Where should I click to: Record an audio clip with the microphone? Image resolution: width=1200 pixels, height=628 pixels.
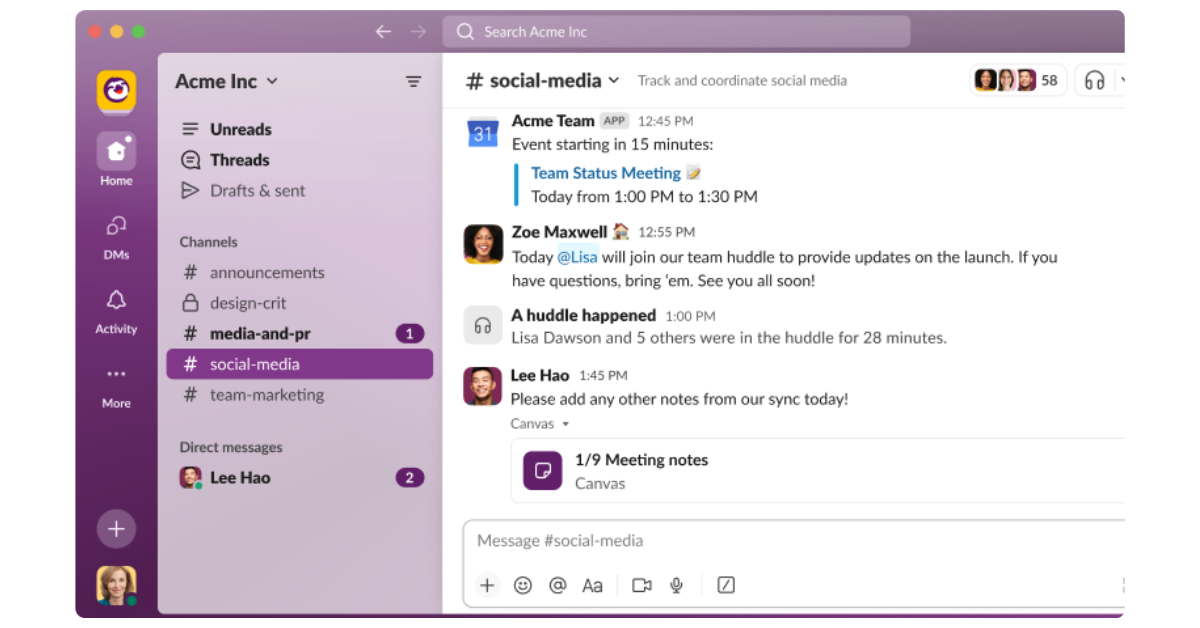pyautogui.click(x=677, y=585)
